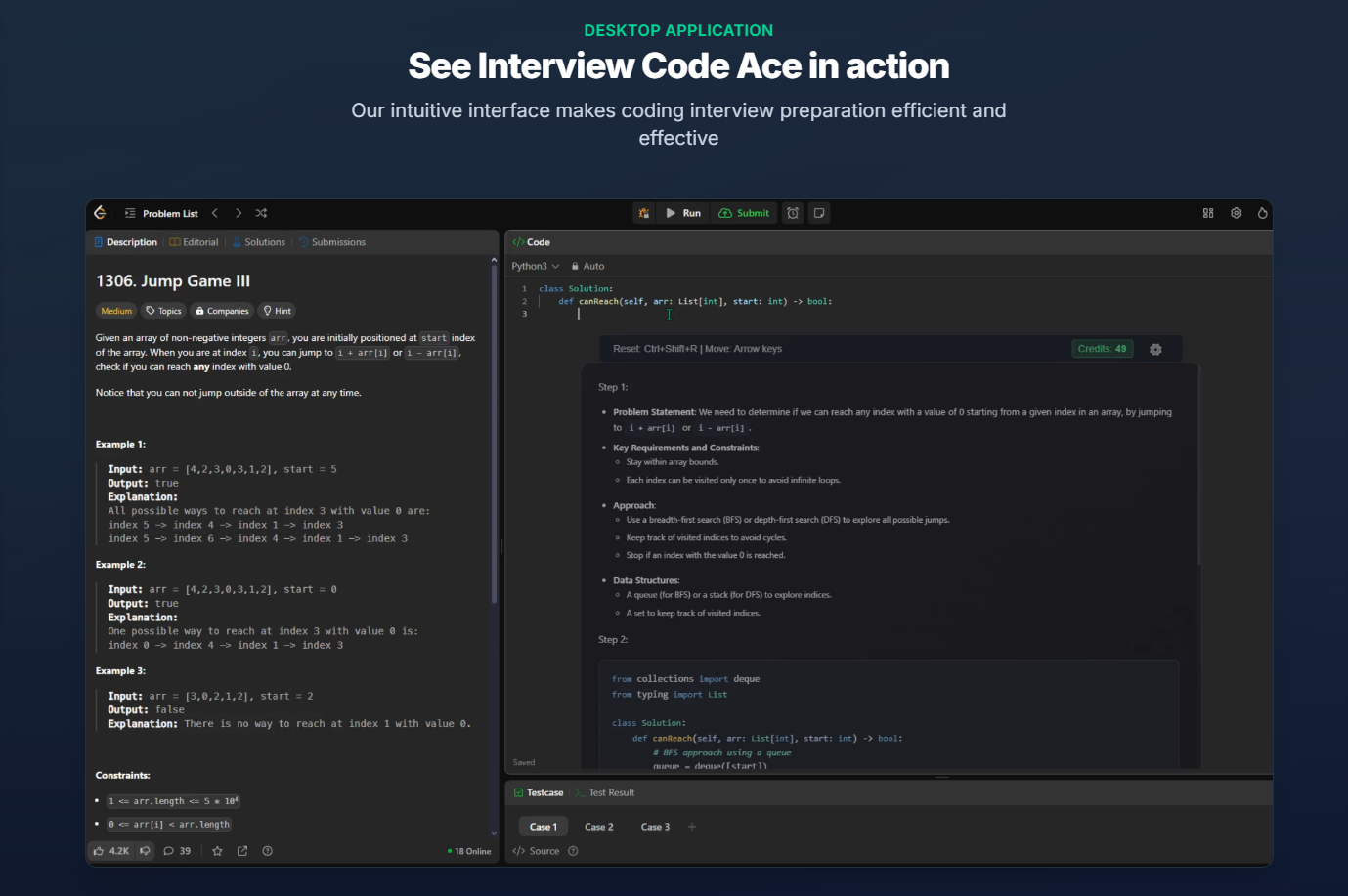Click the problem title 1306. Jump Game III
Viewport: 1348px width, 896px height.
pyautogui.click(x=173, y=281)
